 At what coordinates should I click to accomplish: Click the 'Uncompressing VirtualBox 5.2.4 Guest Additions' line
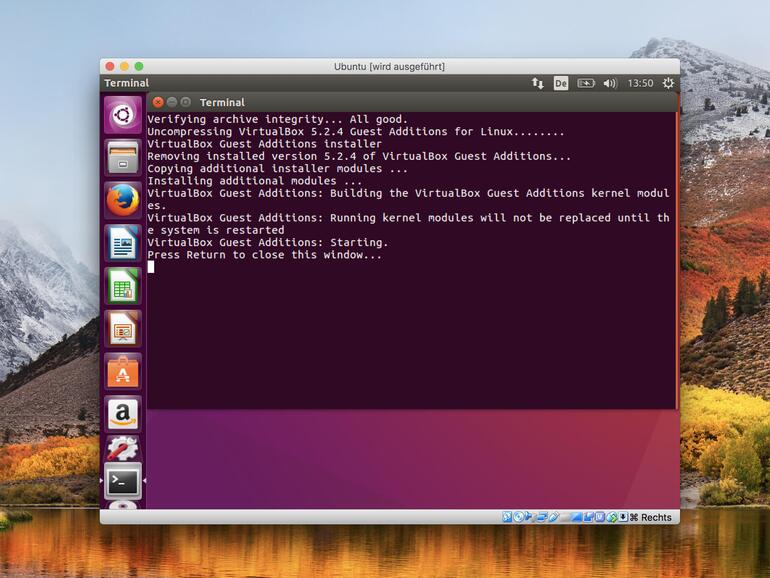click(356, 132)
